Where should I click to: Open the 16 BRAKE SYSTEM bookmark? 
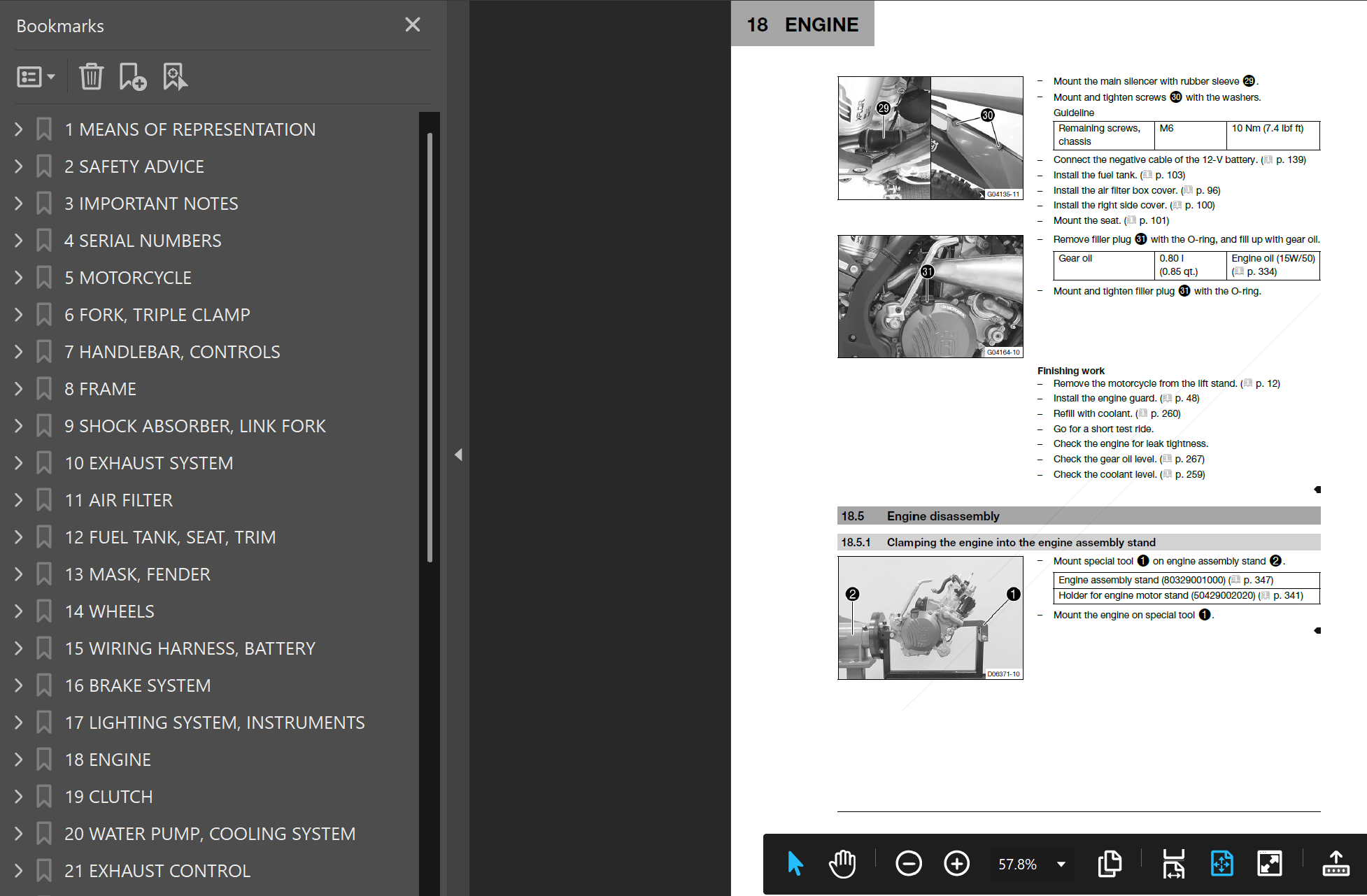click(138, 685)
